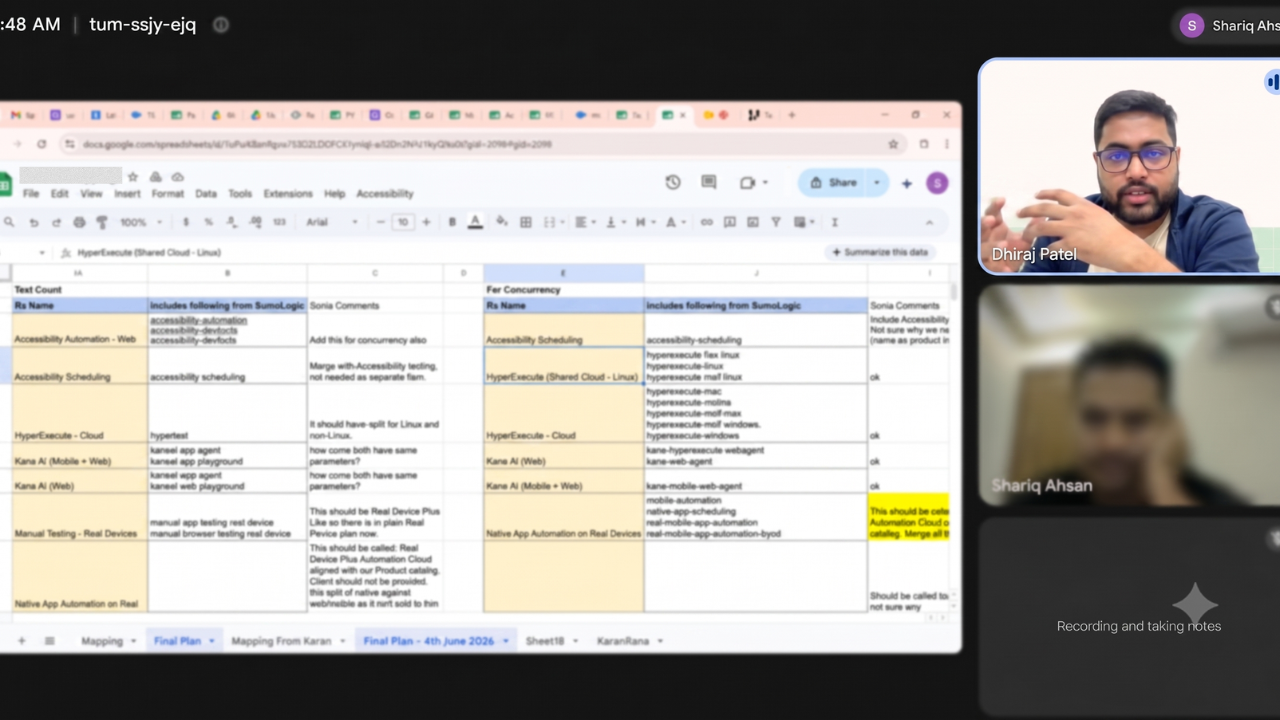Viewport: 1280px width, 720px height.
Task: Open the text rotation dropdown
Action: click(x=676, y=222)
